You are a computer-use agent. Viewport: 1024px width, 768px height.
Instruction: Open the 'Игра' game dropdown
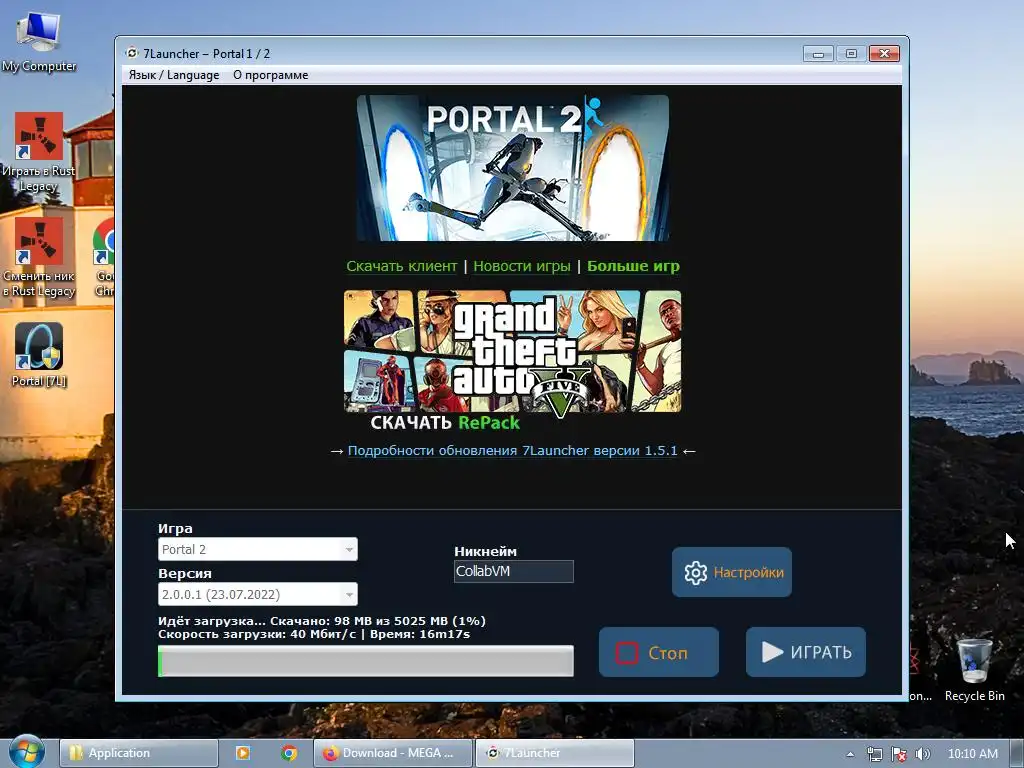257,549
